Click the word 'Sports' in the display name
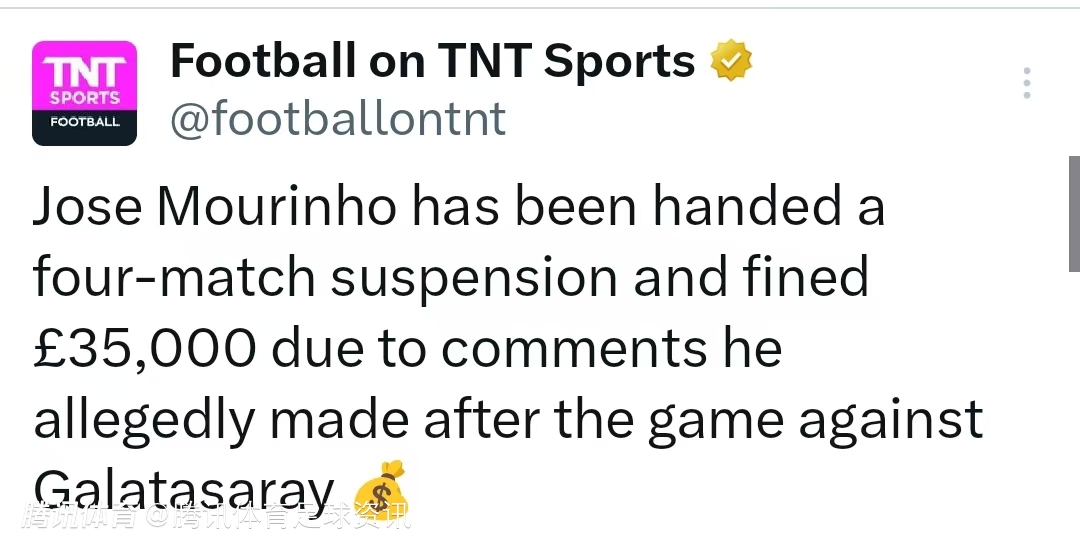 pyautogui.click(x=619, y=62)
